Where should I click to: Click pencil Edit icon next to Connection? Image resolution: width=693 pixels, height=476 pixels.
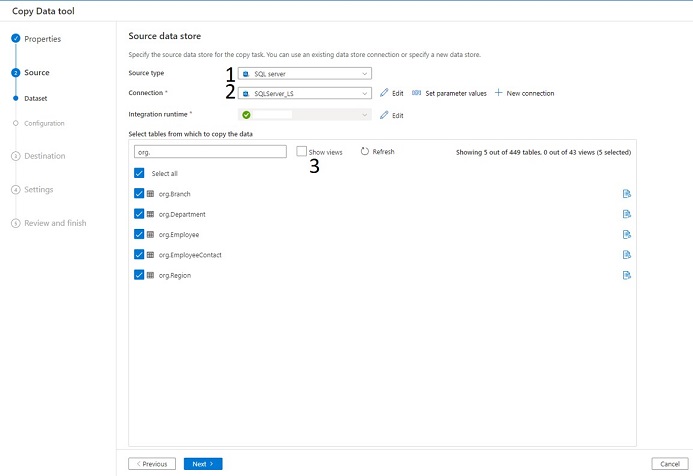point(384,93)
